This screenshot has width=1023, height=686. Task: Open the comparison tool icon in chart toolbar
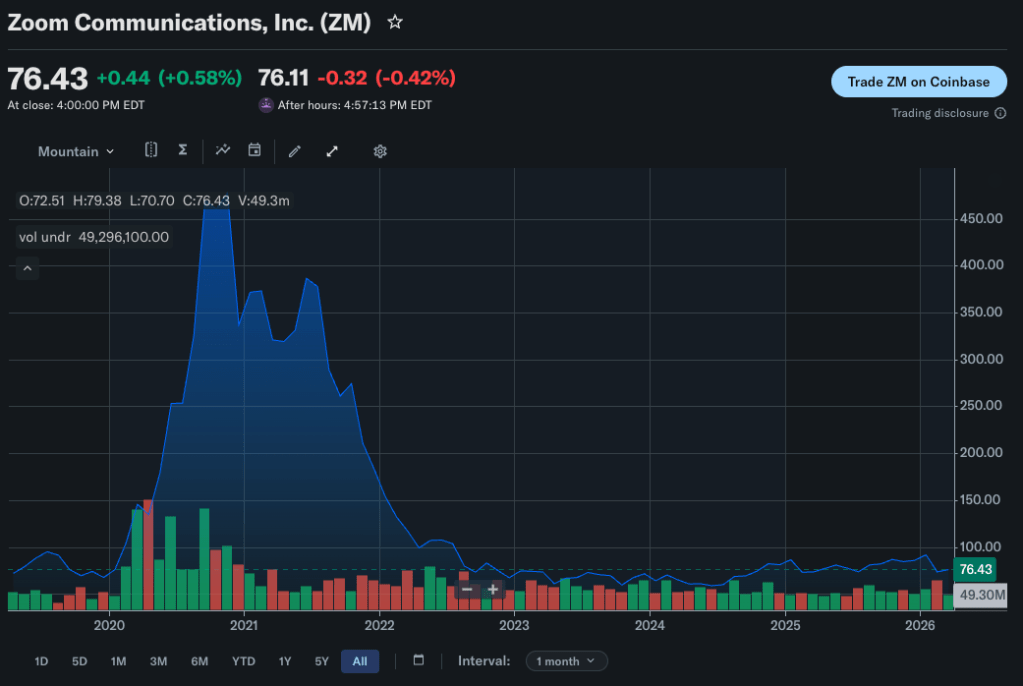click(151, 150)
